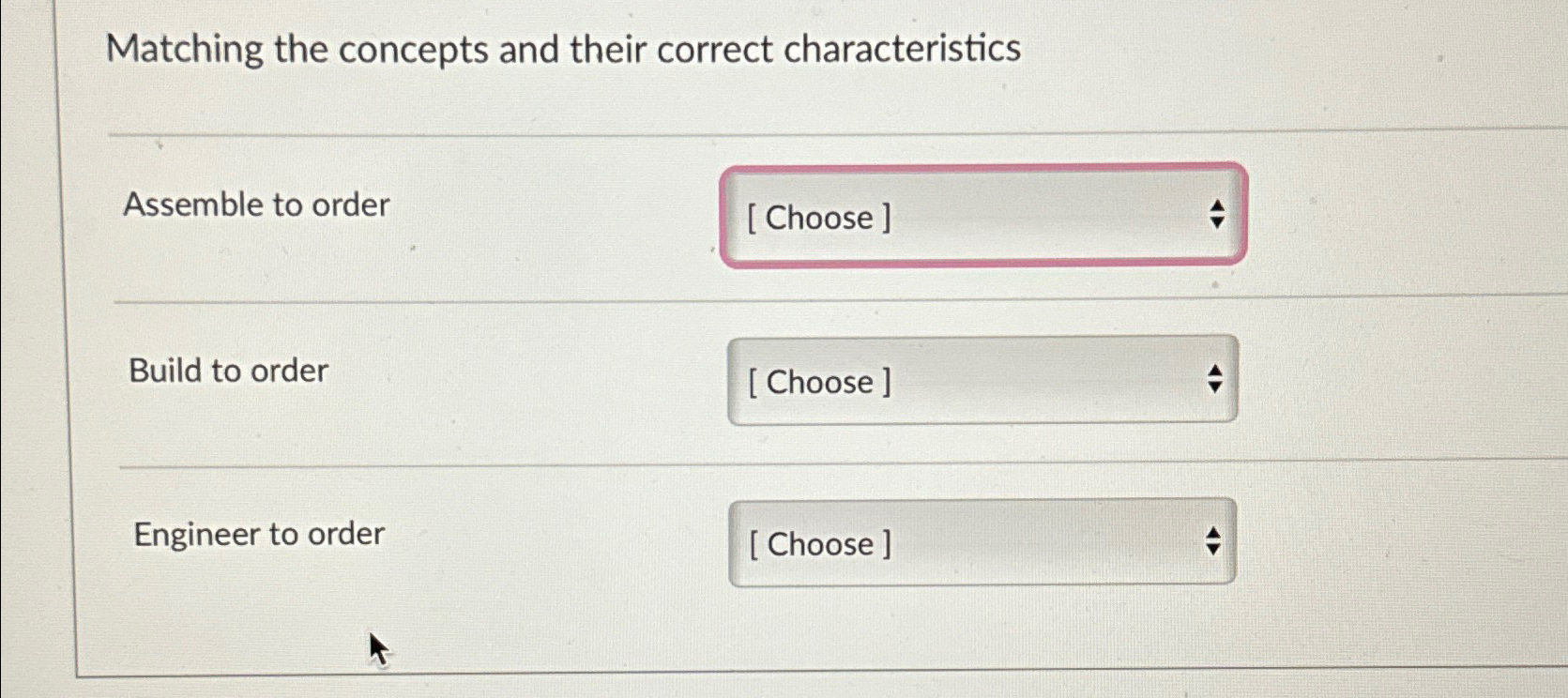
Task: Click the Engineer to order text
Action: pyautogui.click(x=258, y=533)
